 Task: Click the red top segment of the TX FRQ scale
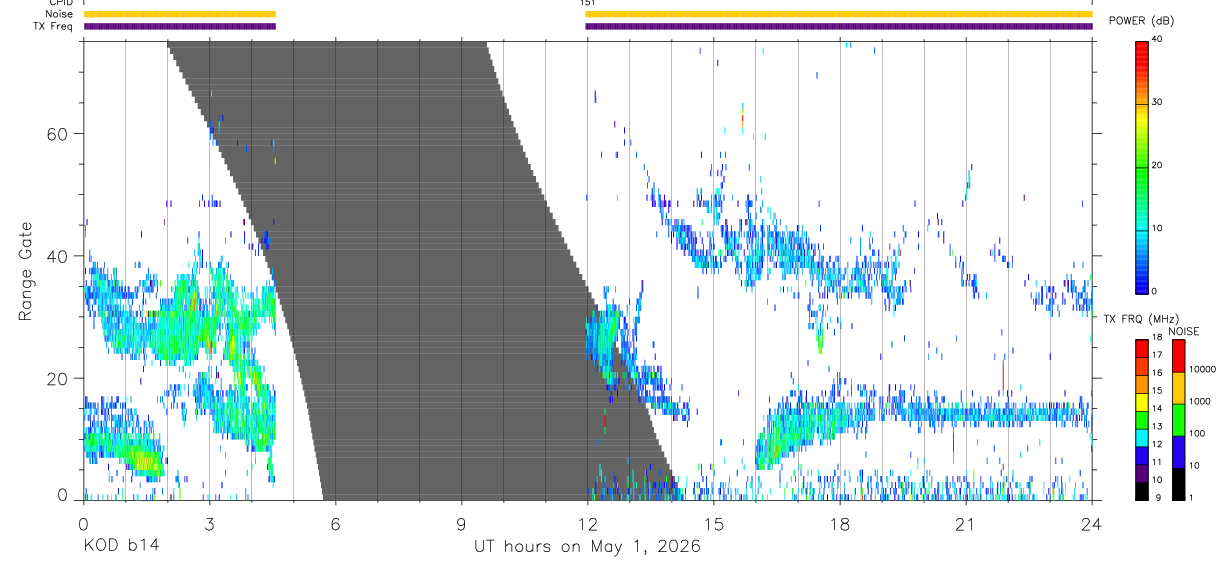tap(1141, 347)
